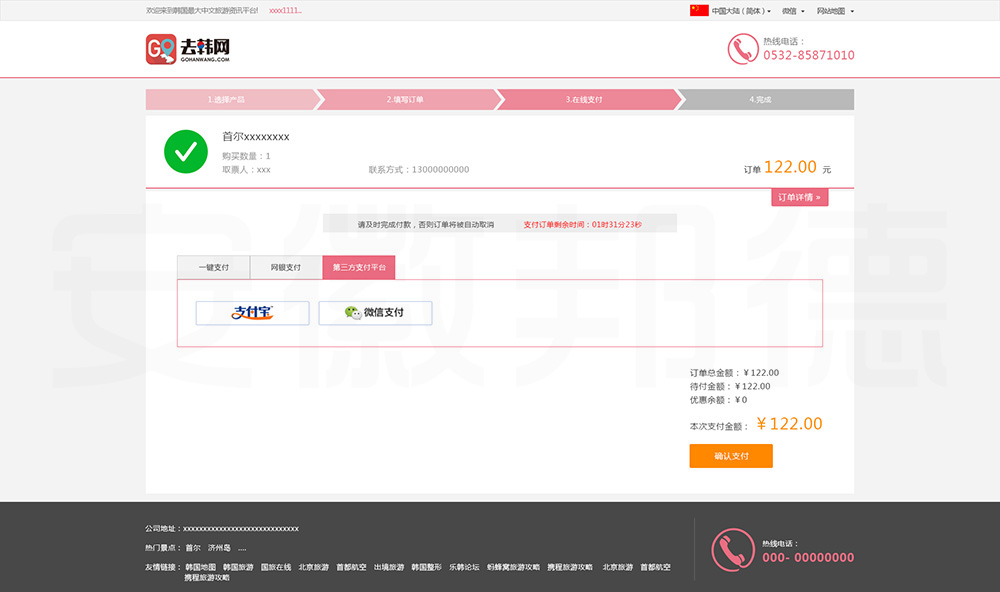Screen dimensions: 1000x592
Task: Expand the 网站地图 site map dropdown
Action: [834, 11]
